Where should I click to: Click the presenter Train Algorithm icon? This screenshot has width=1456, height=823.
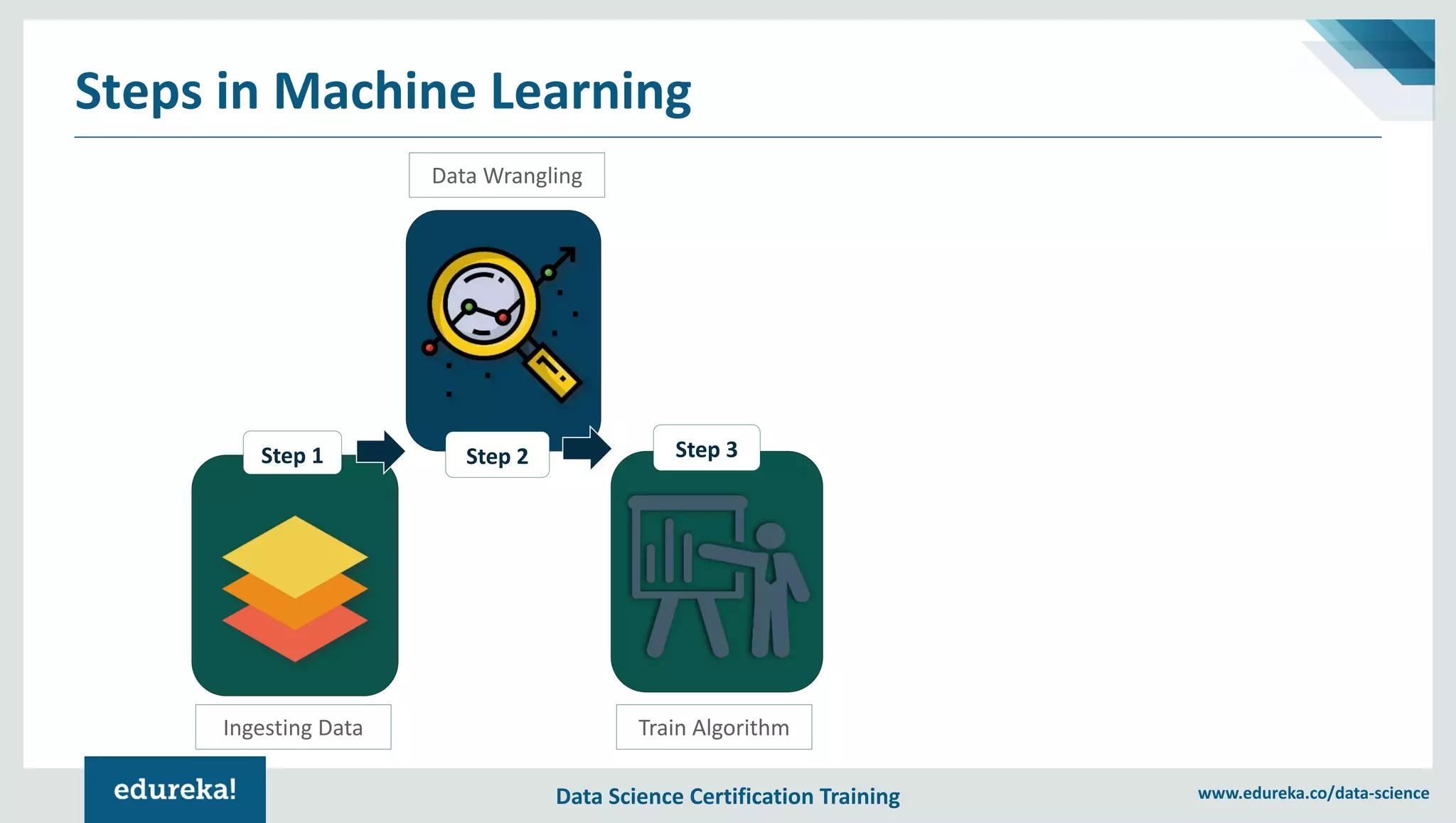point(718,575)
